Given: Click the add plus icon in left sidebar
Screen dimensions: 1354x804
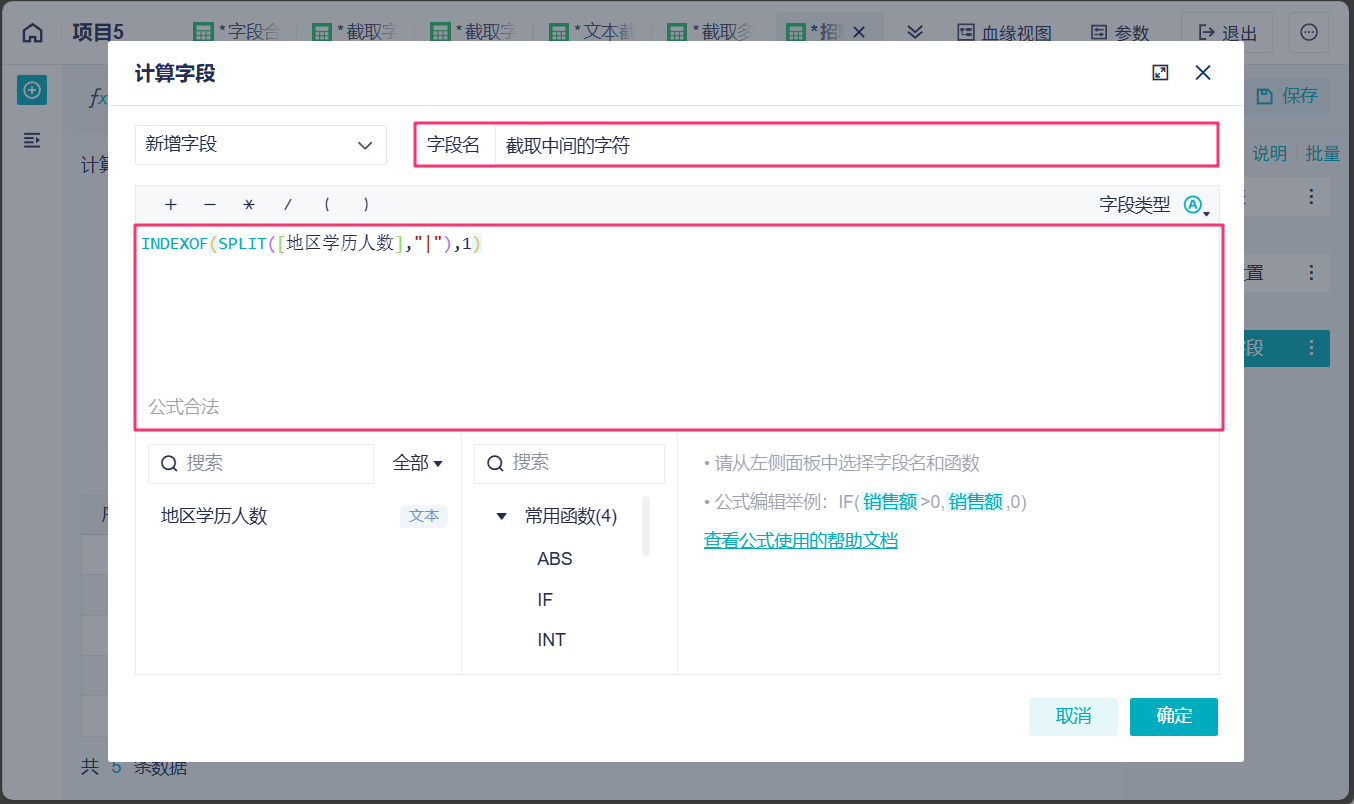Looking at the screenshot, I should pos(32,90).
